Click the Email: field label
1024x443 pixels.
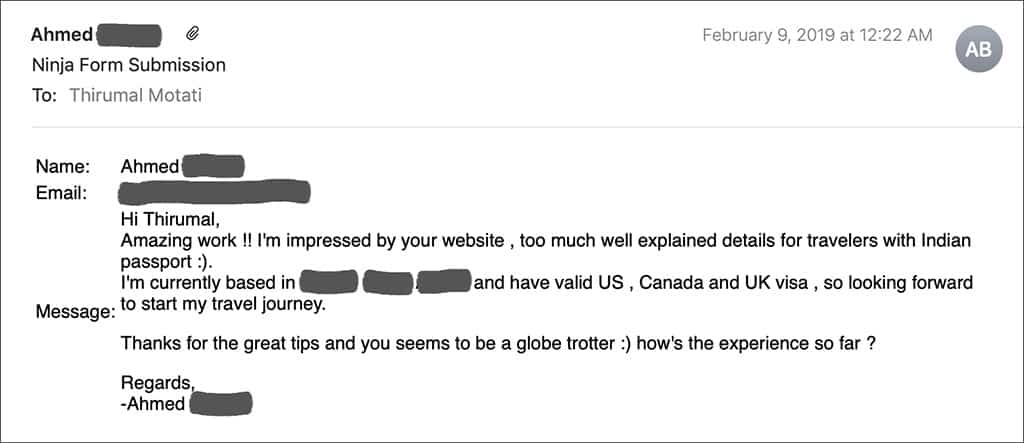61,193
